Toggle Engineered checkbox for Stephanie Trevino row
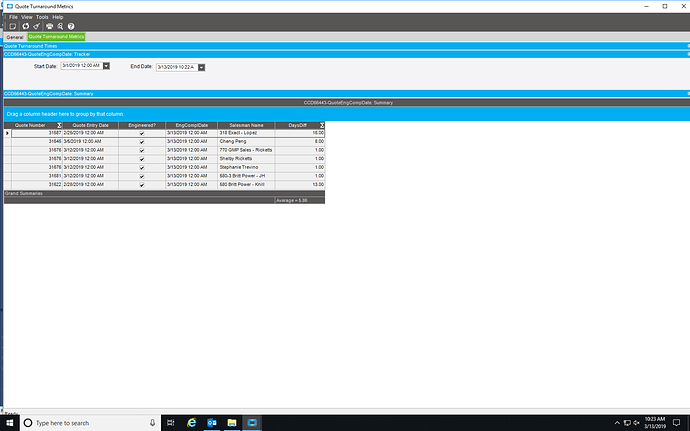 [x=142, y=167]
